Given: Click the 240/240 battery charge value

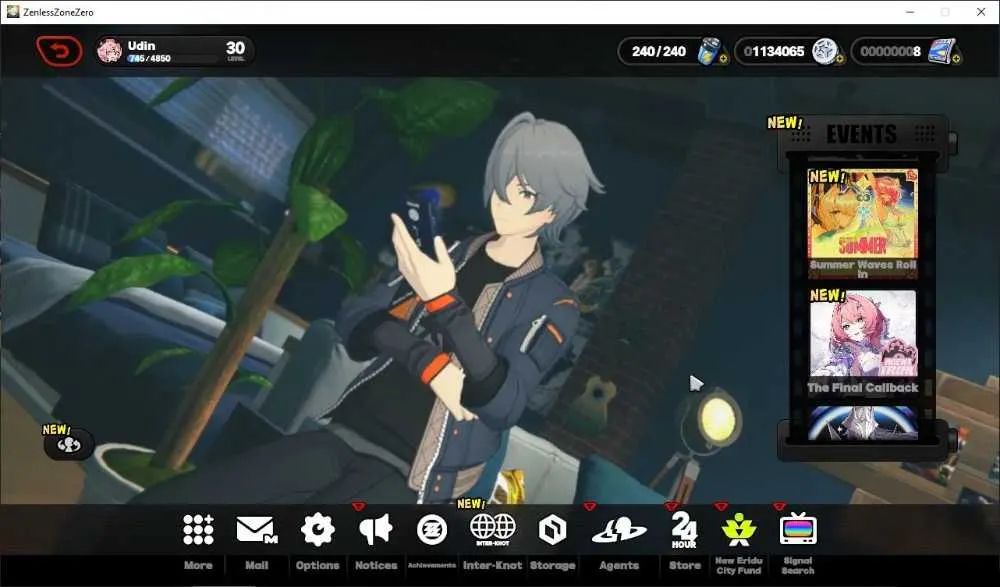Looking at the screenshot, I should [659, 51].
